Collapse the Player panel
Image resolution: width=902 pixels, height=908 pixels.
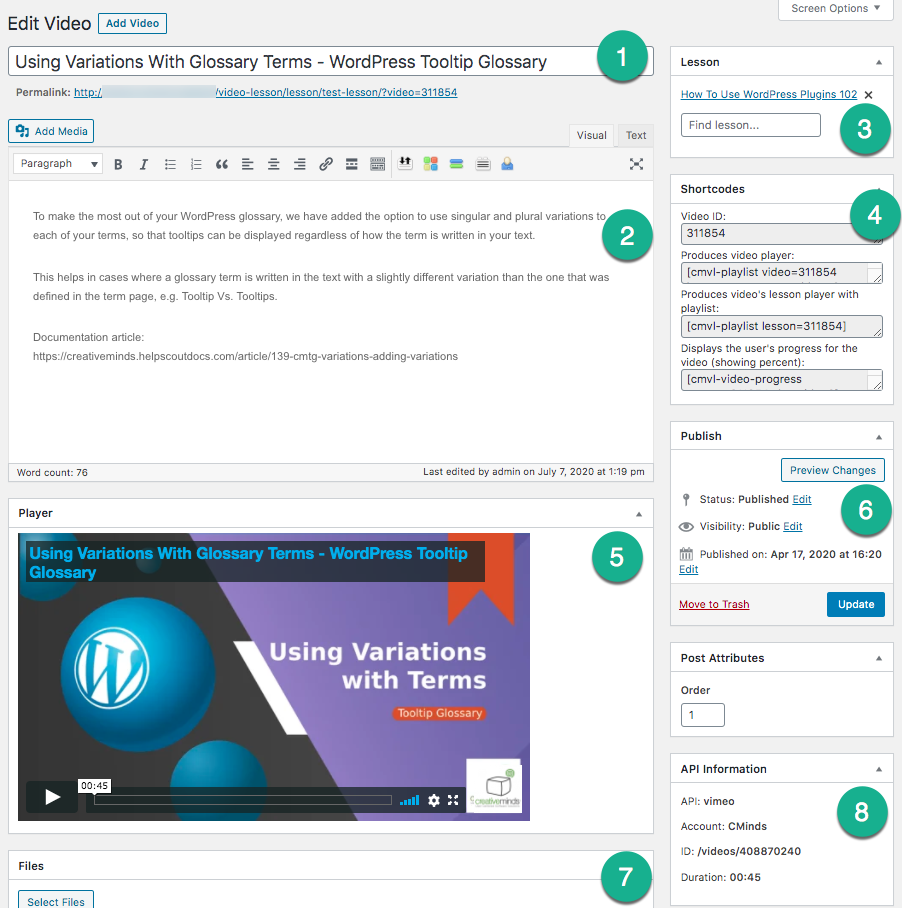pyautogui.click(x=639, y=514)
